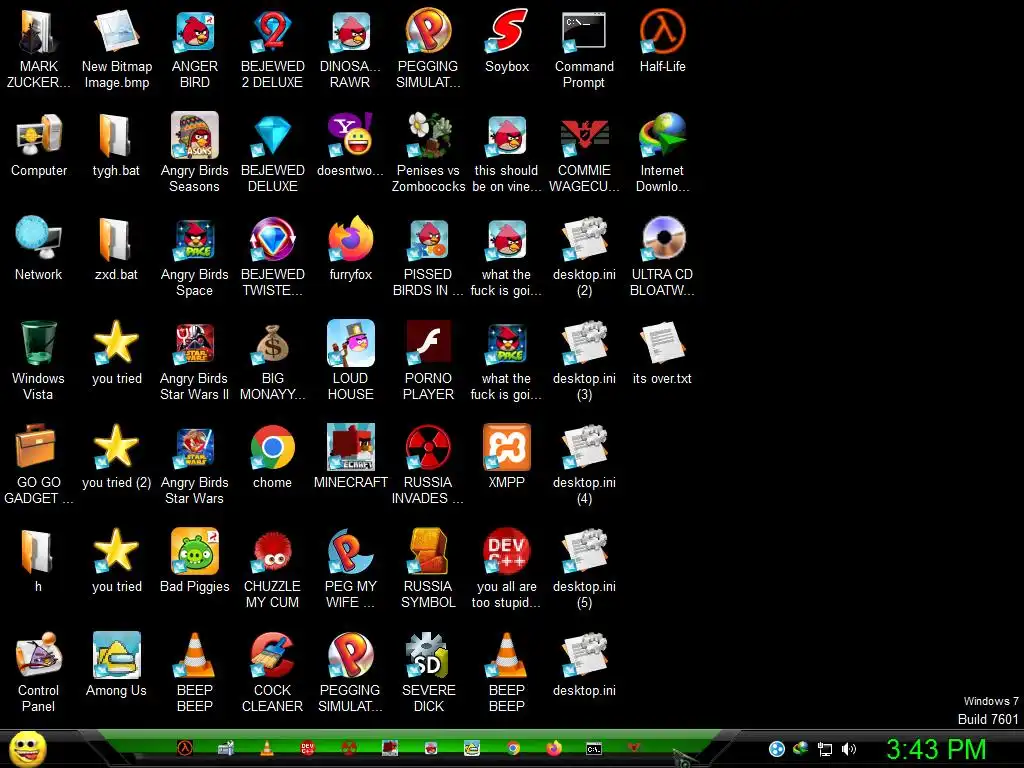1024x768 pixels.
Task: Click the radiation symbol taskbar icon
Action: click(x=349, y=748)
